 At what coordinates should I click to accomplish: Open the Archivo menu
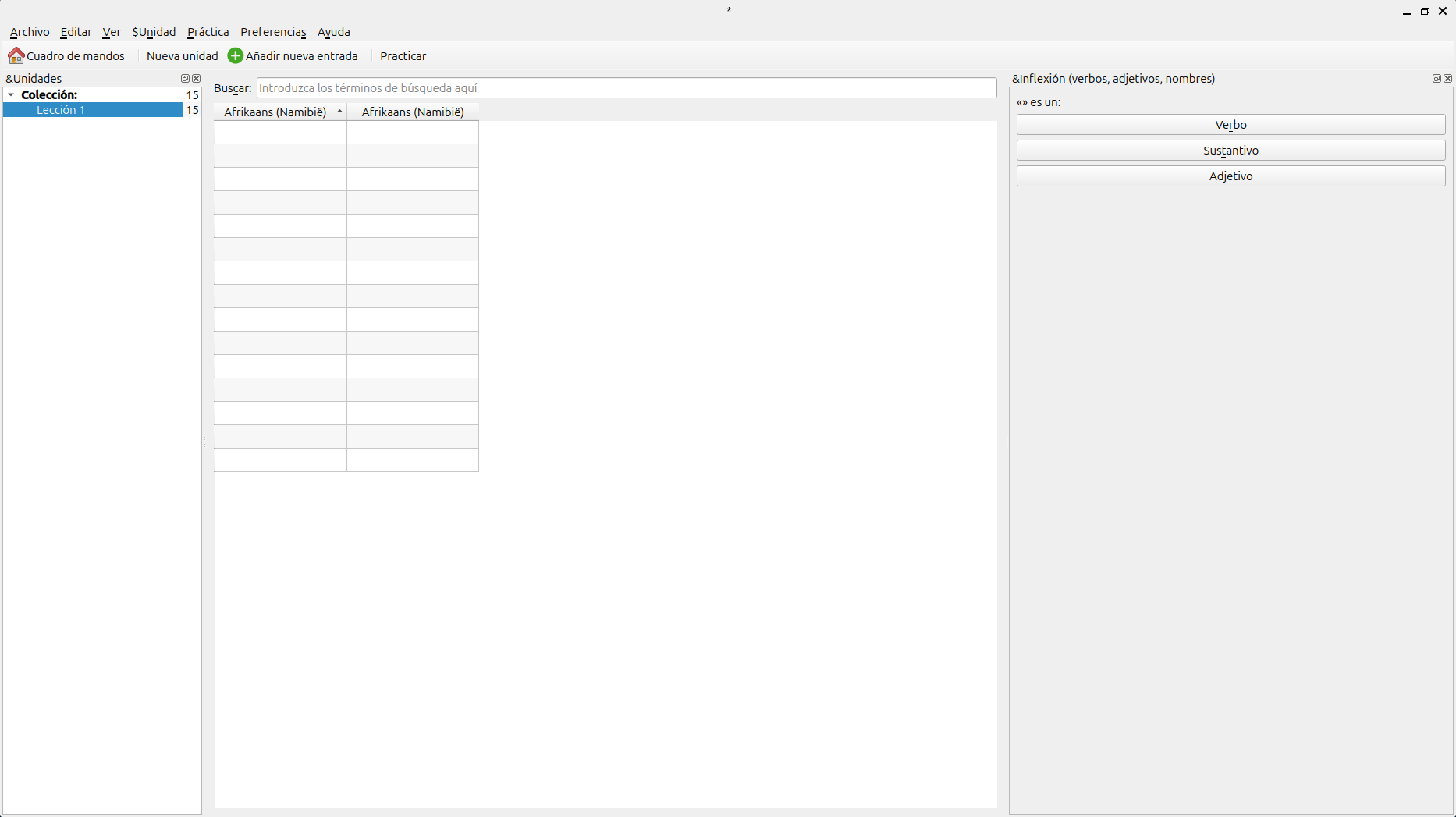tap(30, 32)
